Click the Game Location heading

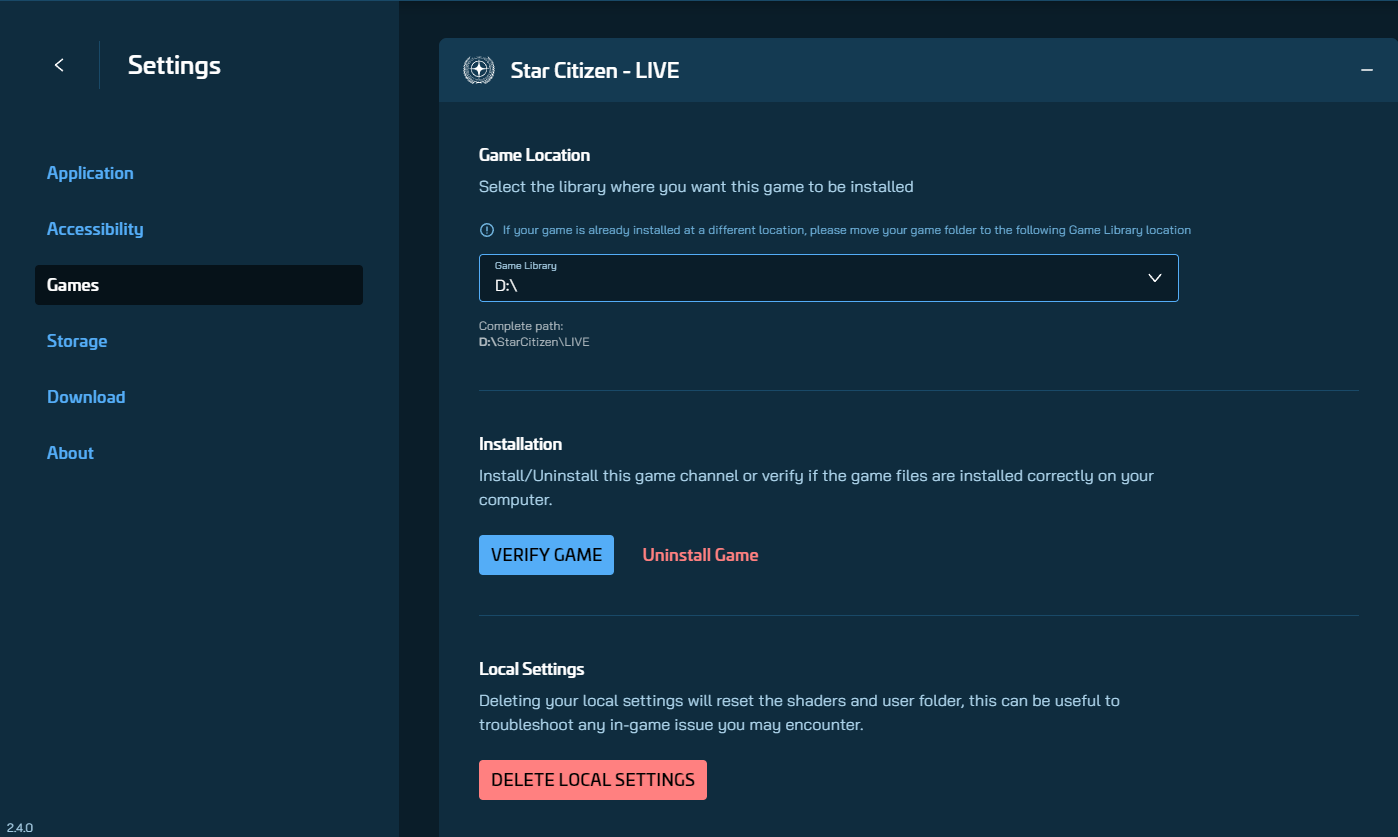534,155
